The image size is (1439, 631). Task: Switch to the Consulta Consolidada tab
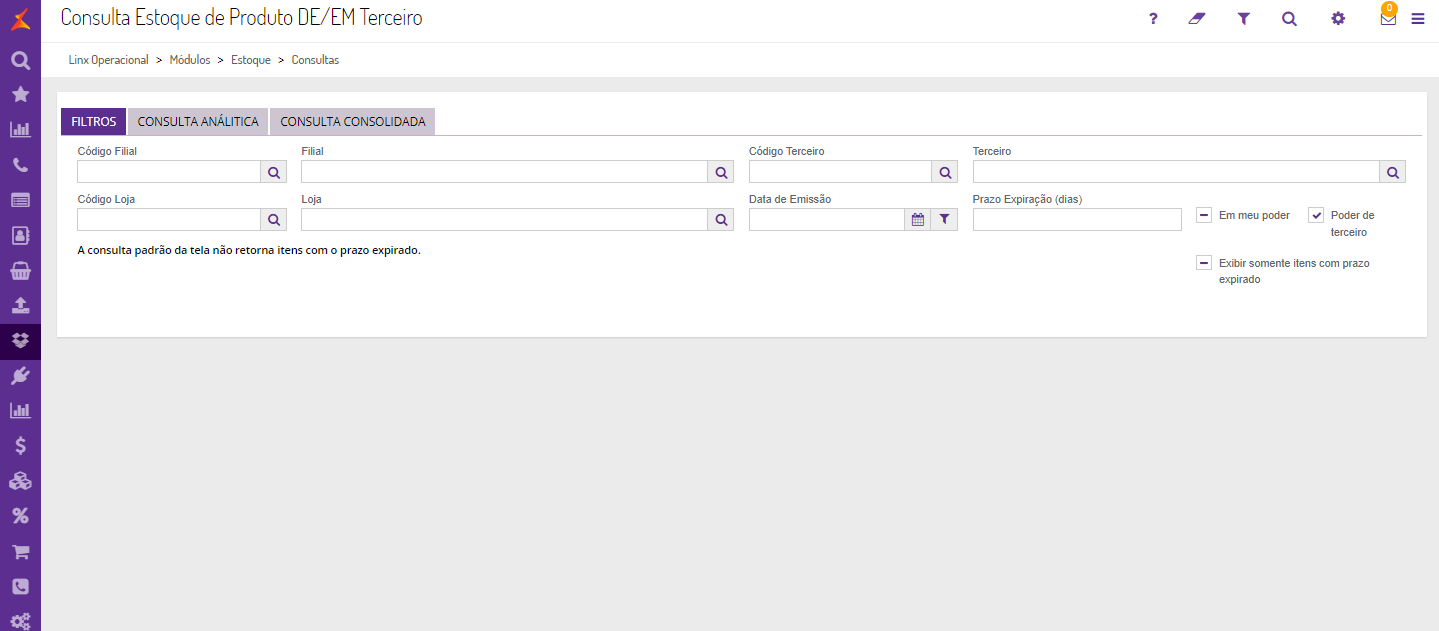[353, 122]
